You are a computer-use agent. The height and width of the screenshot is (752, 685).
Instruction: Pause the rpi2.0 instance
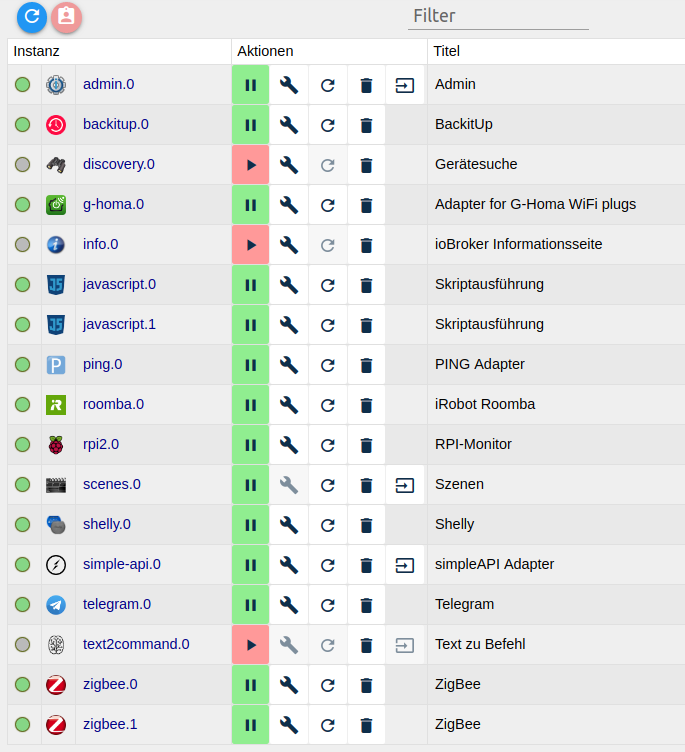[x=250, y=445]
